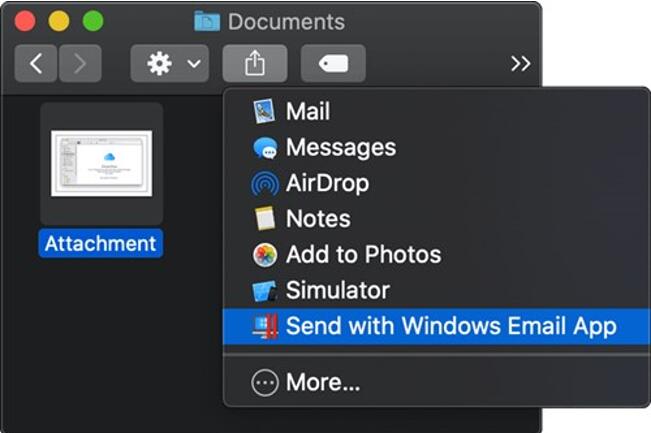Minimize window with the yellow button
This screenshot has width=651, height=433.
pyautogui.click(x=59, y=21)
